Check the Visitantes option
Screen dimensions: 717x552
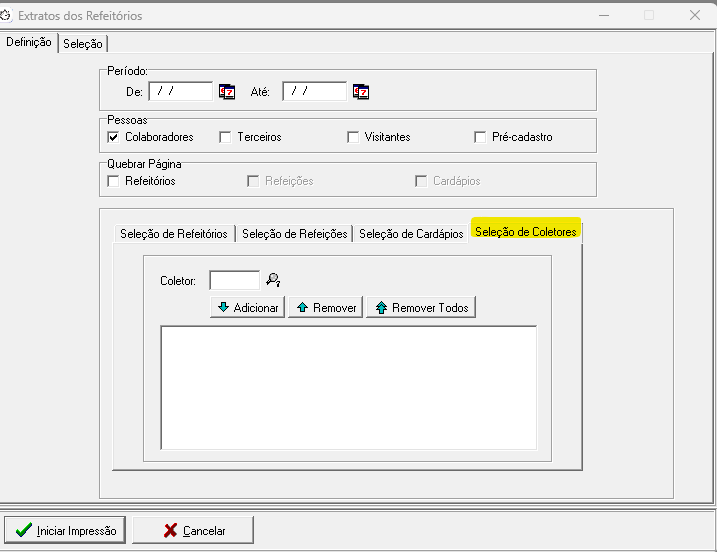353,137
